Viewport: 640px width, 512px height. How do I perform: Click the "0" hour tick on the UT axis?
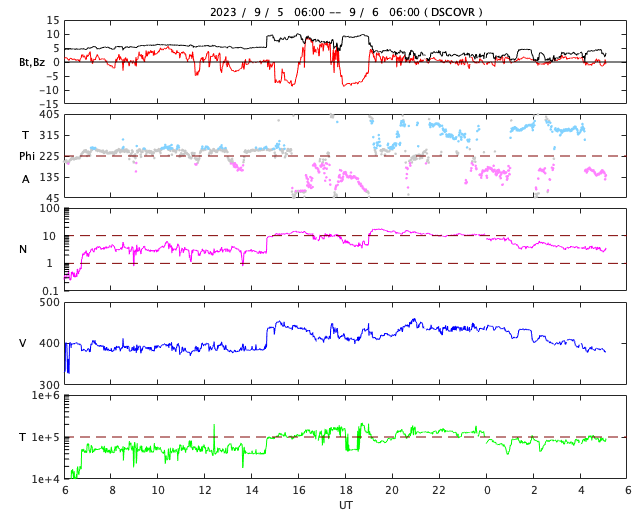487,490
